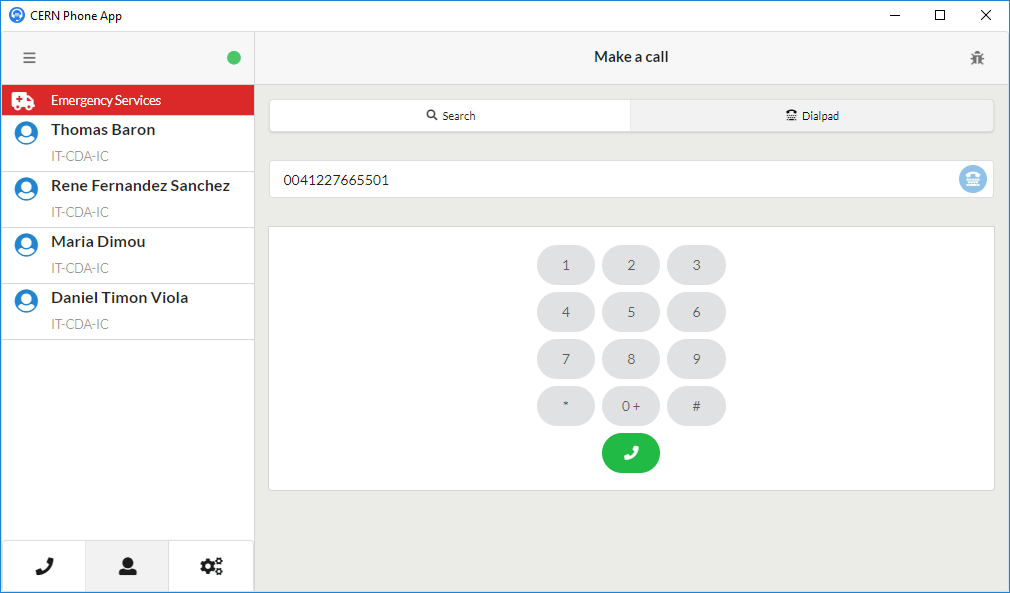Select contact Rene Fernandez Sanchez

click(x=140, y=186)
